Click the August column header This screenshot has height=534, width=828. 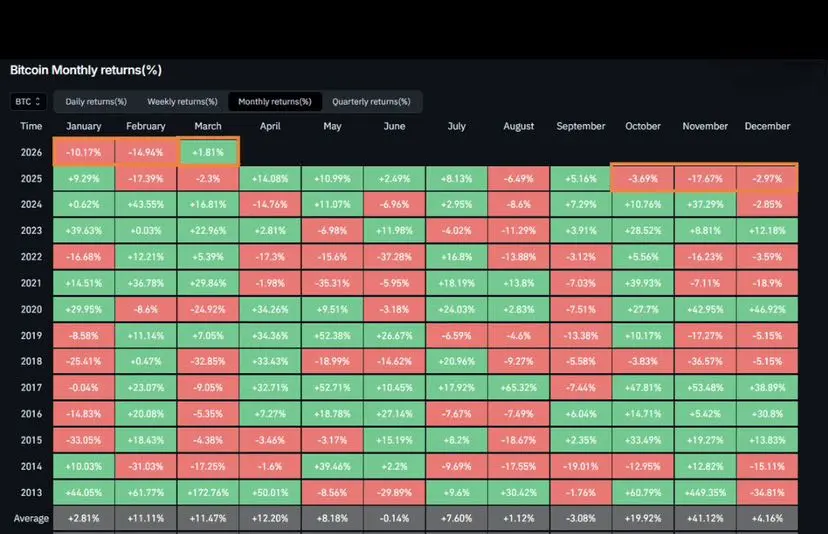[x=519, y=126]
